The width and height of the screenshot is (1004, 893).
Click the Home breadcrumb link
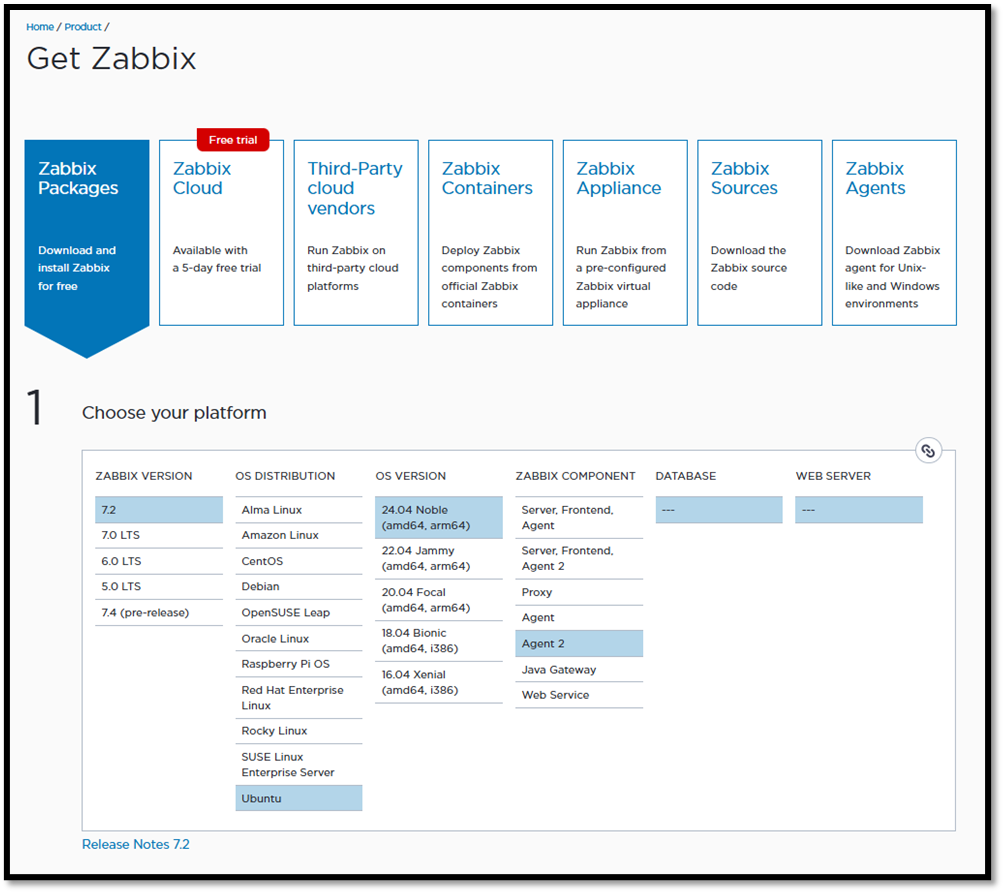tap(40, 27)
